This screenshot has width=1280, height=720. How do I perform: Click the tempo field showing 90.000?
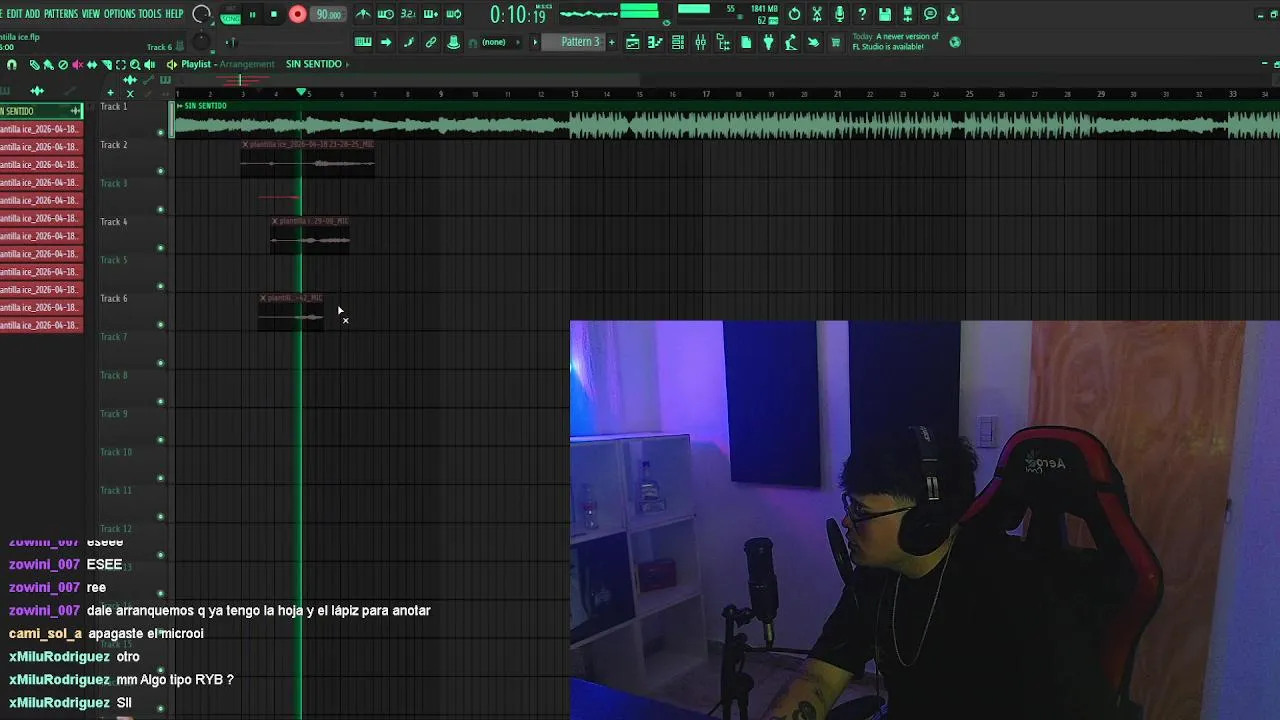point(328,14)
